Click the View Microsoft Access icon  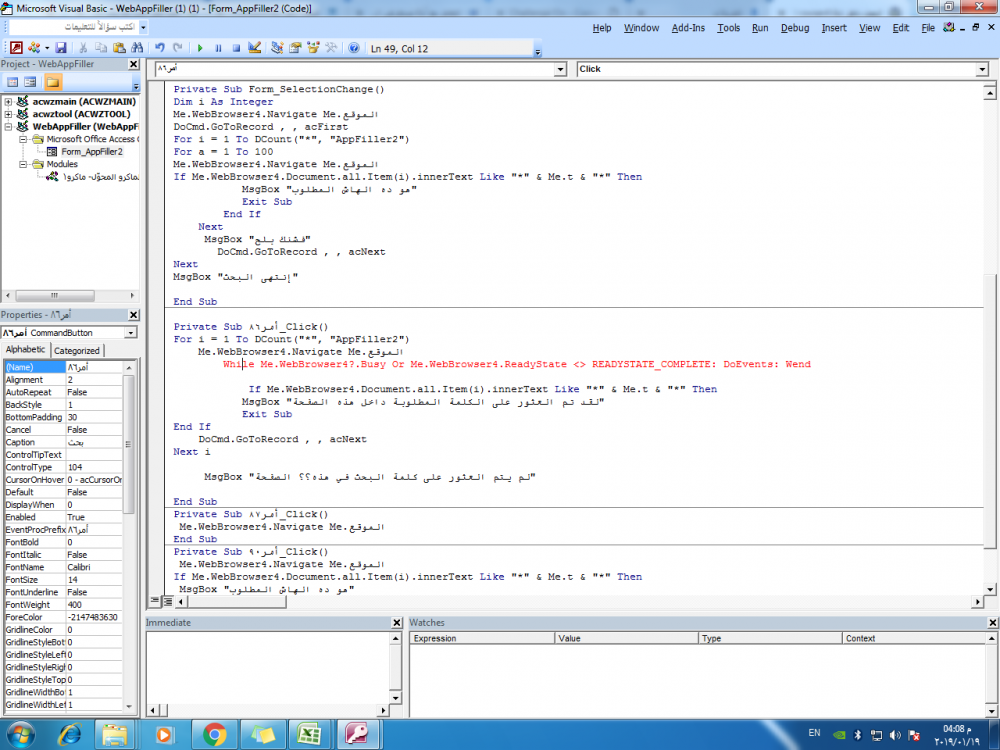point(16,48)
